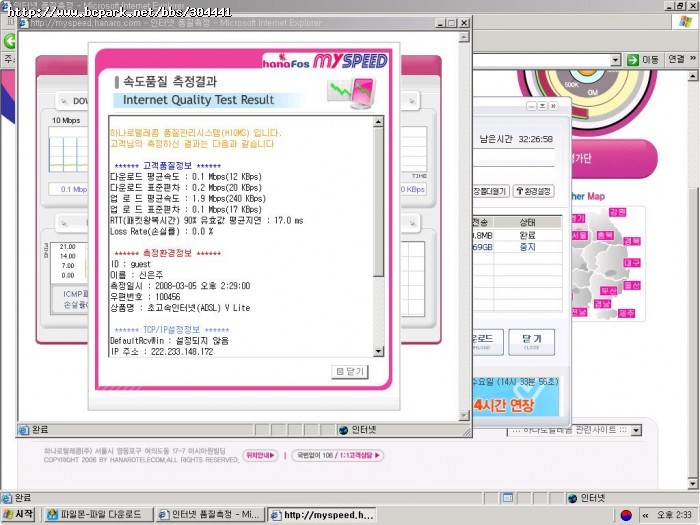Click the 상태 column header
The height and width of the screenshot is (525, 700).
click(x=528, y=222)
